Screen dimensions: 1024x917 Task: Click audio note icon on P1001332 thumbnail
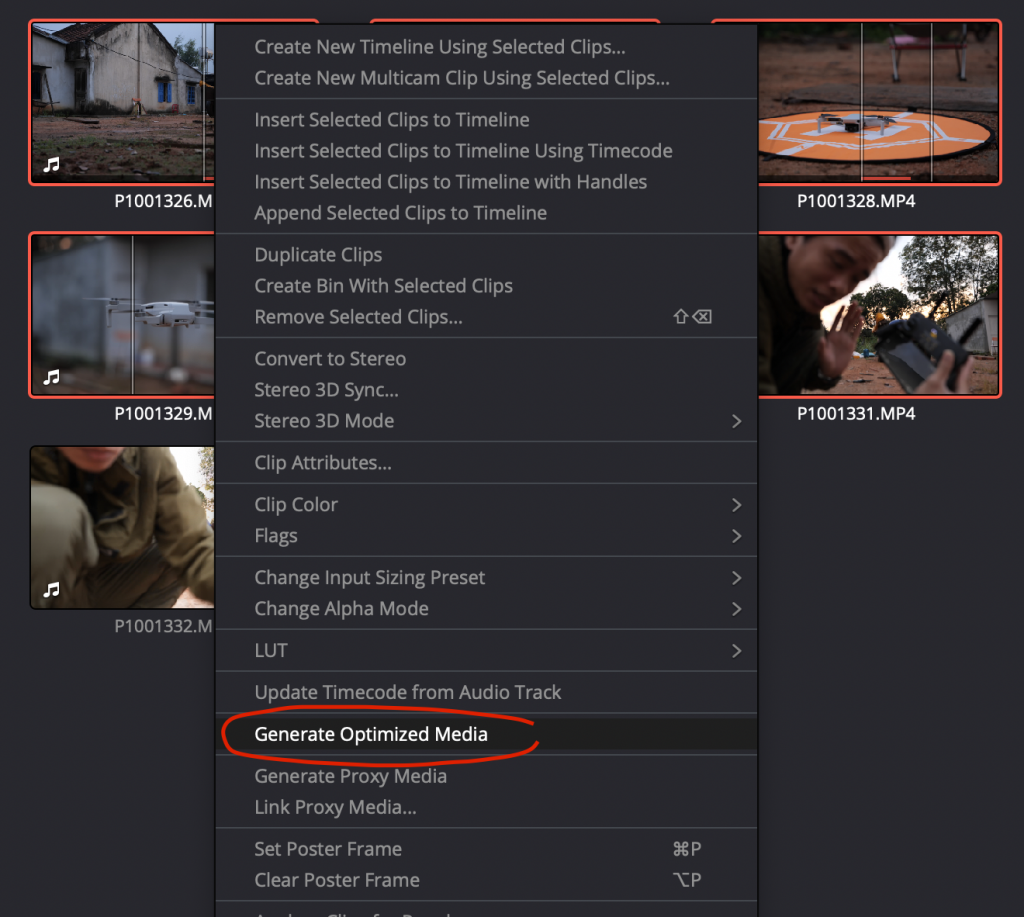click(x=52, y=590)
